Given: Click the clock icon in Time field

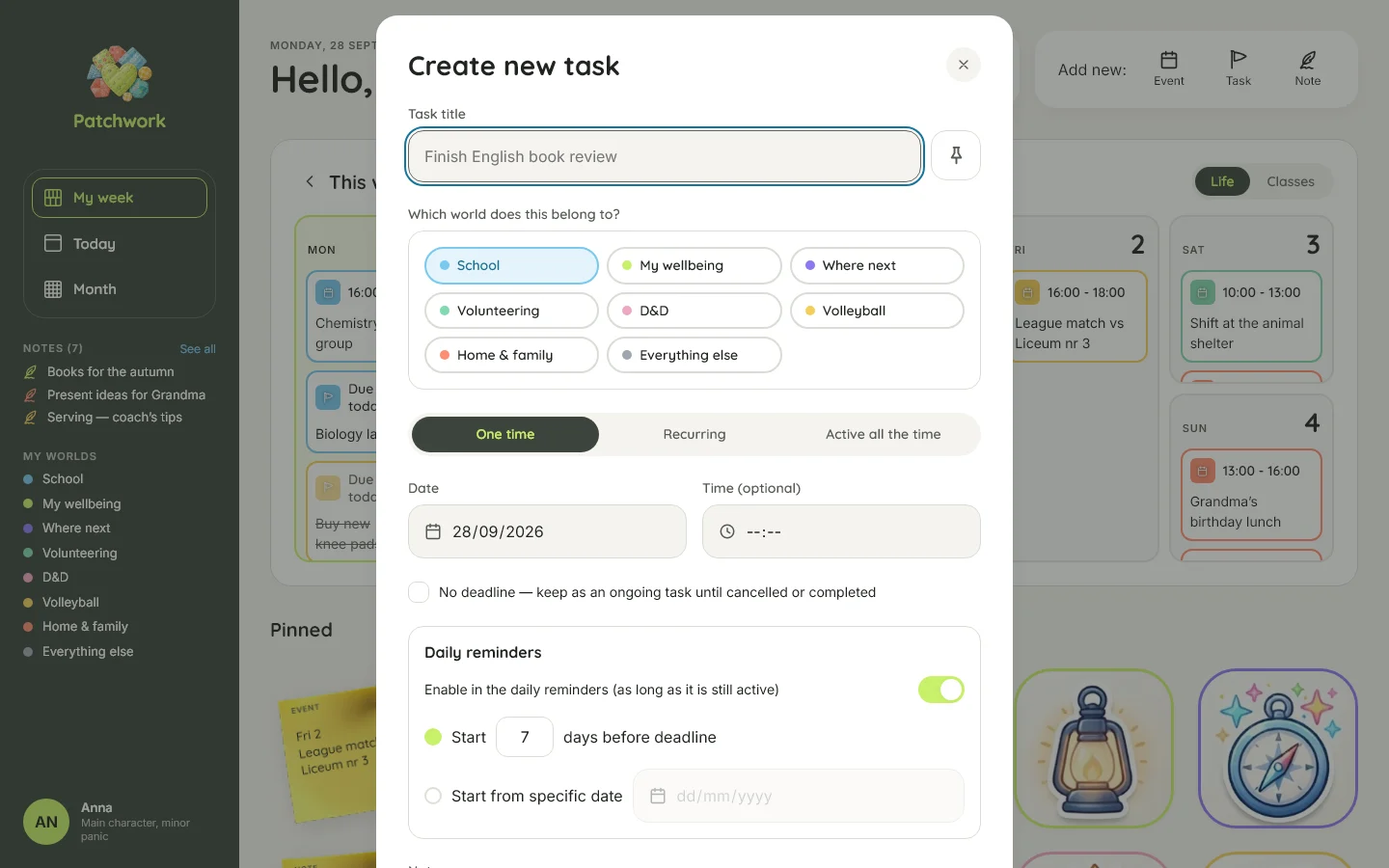Looking at the screenshot, I should coord(727,531).
